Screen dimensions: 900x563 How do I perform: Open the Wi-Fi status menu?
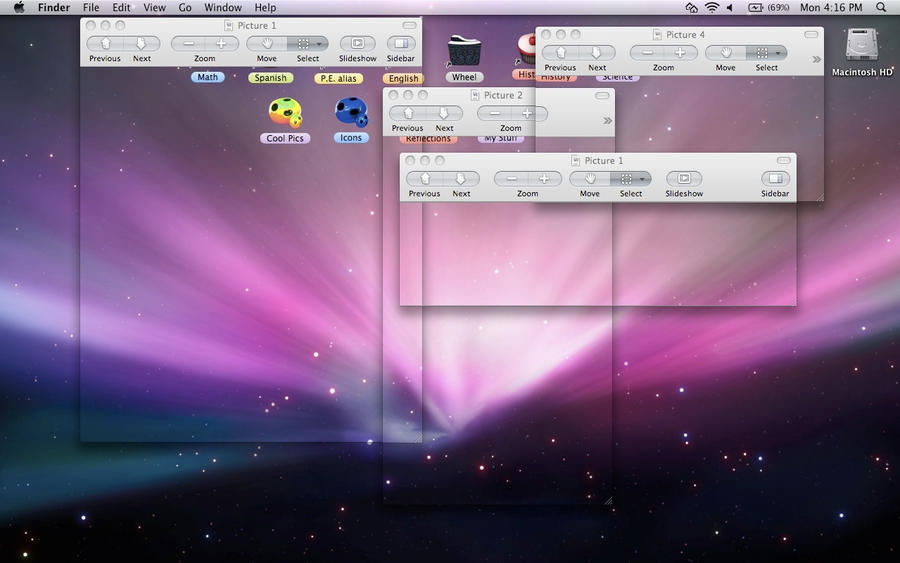pos(712,7)
